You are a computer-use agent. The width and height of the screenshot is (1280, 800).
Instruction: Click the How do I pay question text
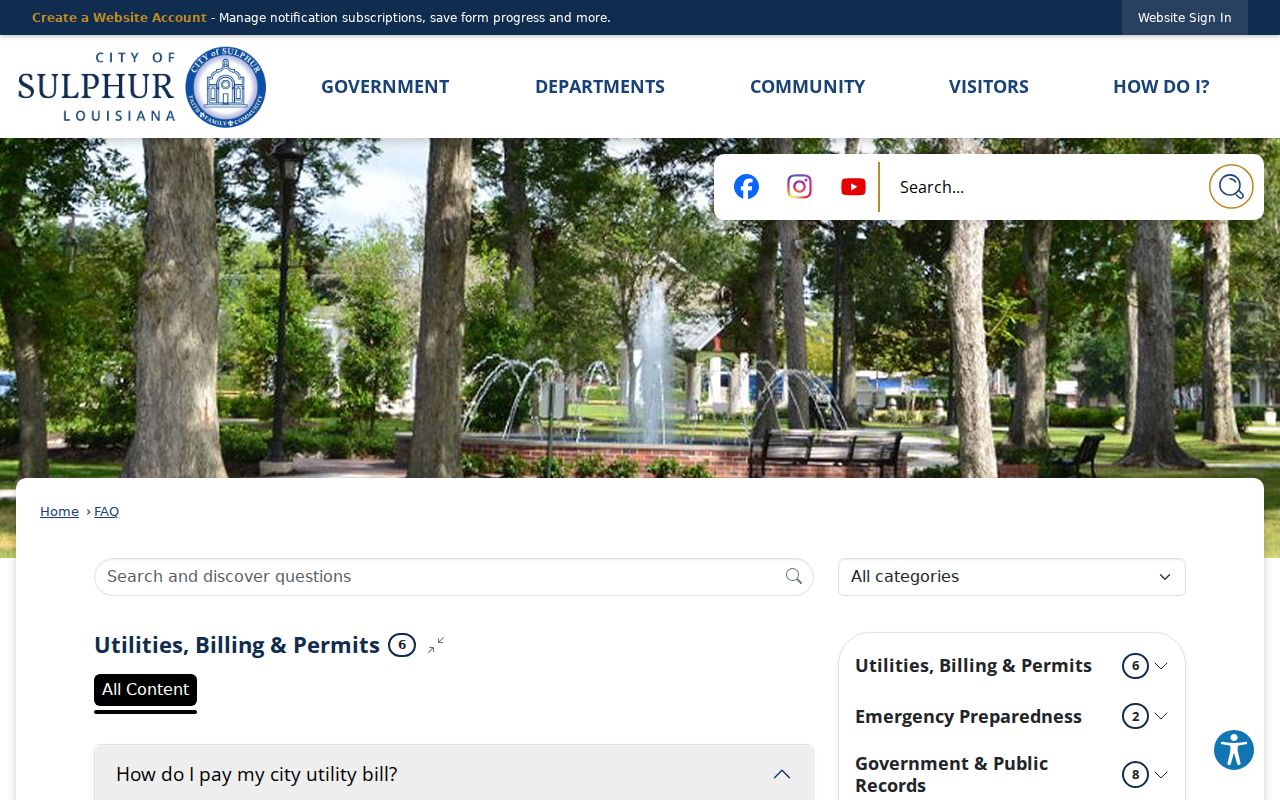(x=257, y=774)
